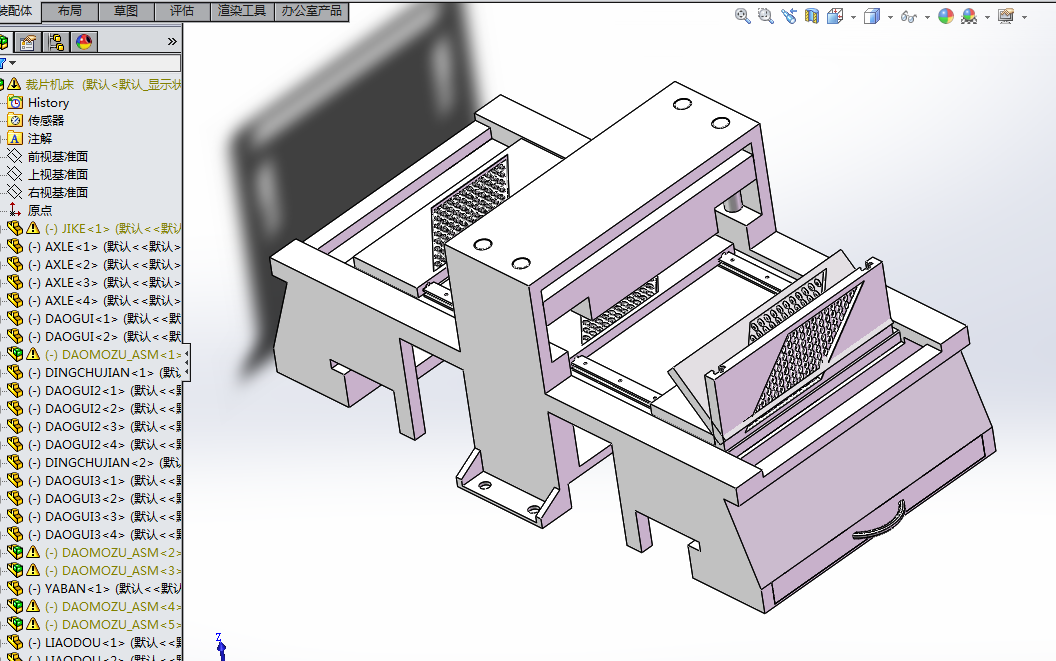The width and height of the screenshot is (1056, 661).
Task: Click the Previous View binoculars icon
Action: (x=791, y=16)
